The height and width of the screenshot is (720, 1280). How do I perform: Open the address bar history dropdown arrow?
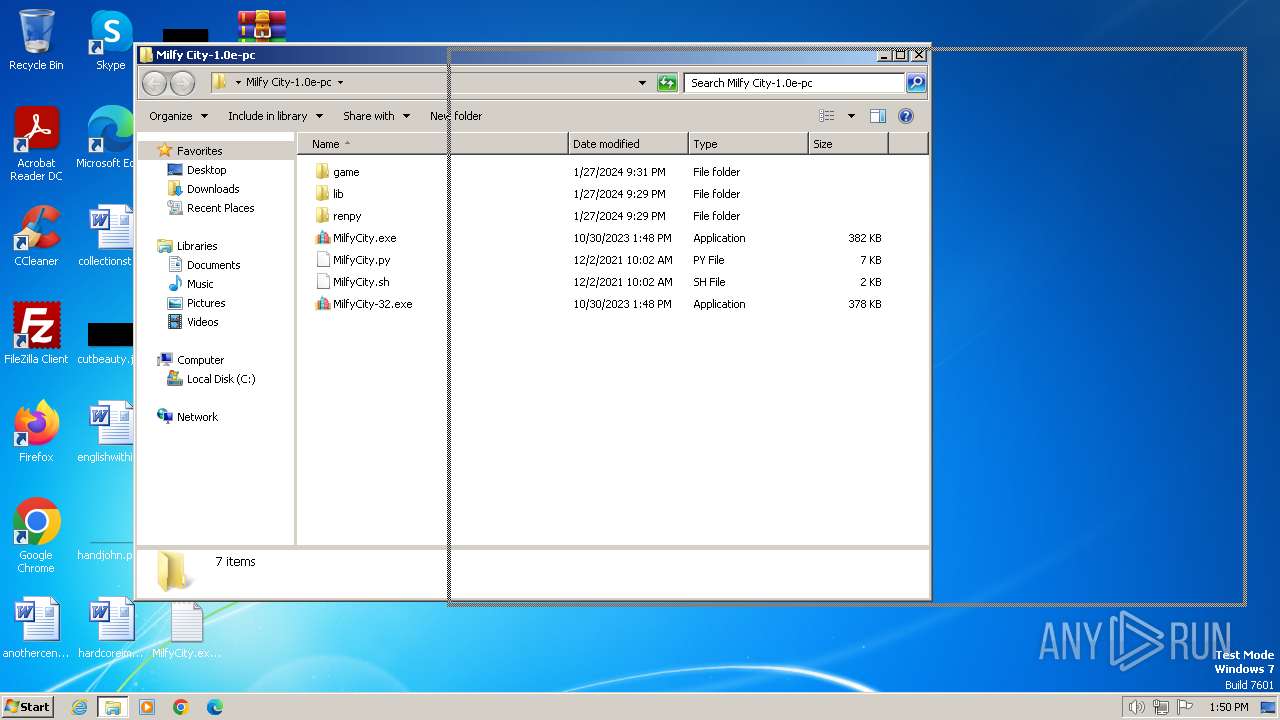pyautogui.click(x=642, y=83)
